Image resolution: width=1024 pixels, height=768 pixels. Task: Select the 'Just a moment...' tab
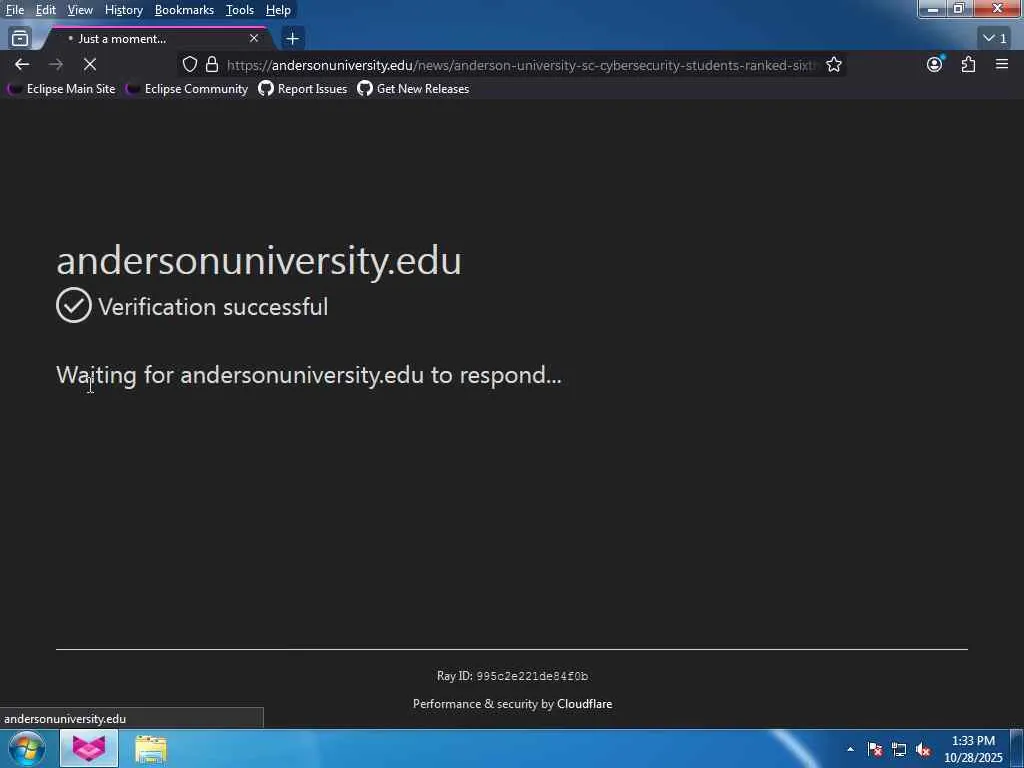(157, 39)
